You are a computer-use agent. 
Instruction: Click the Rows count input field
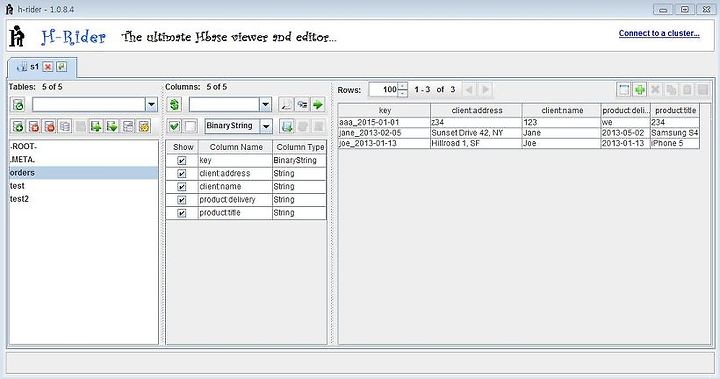pos(383,90)
